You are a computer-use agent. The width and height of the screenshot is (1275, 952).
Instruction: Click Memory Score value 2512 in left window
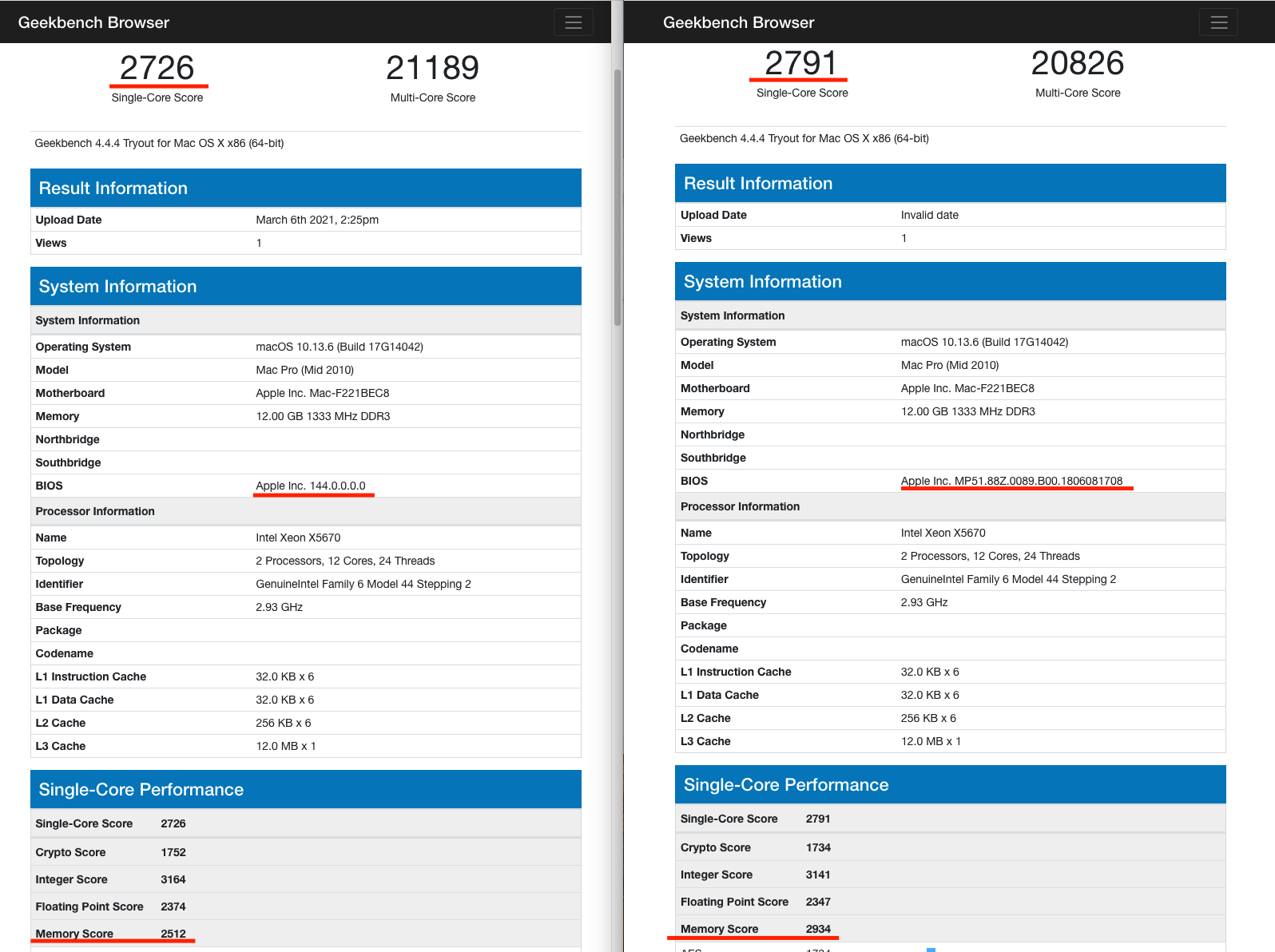pyautogui.click(x=173, y=934)
